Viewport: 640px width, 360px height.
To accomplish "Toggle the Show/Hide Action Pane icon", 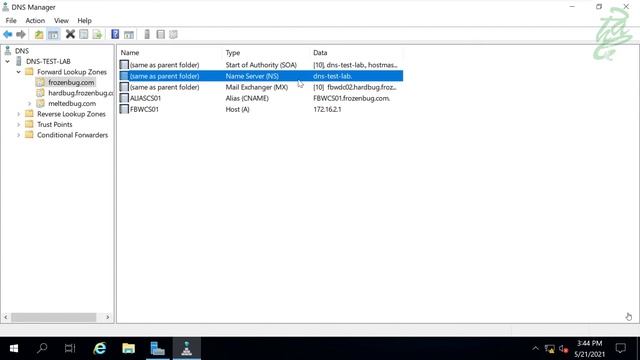I will click(129, 35).
